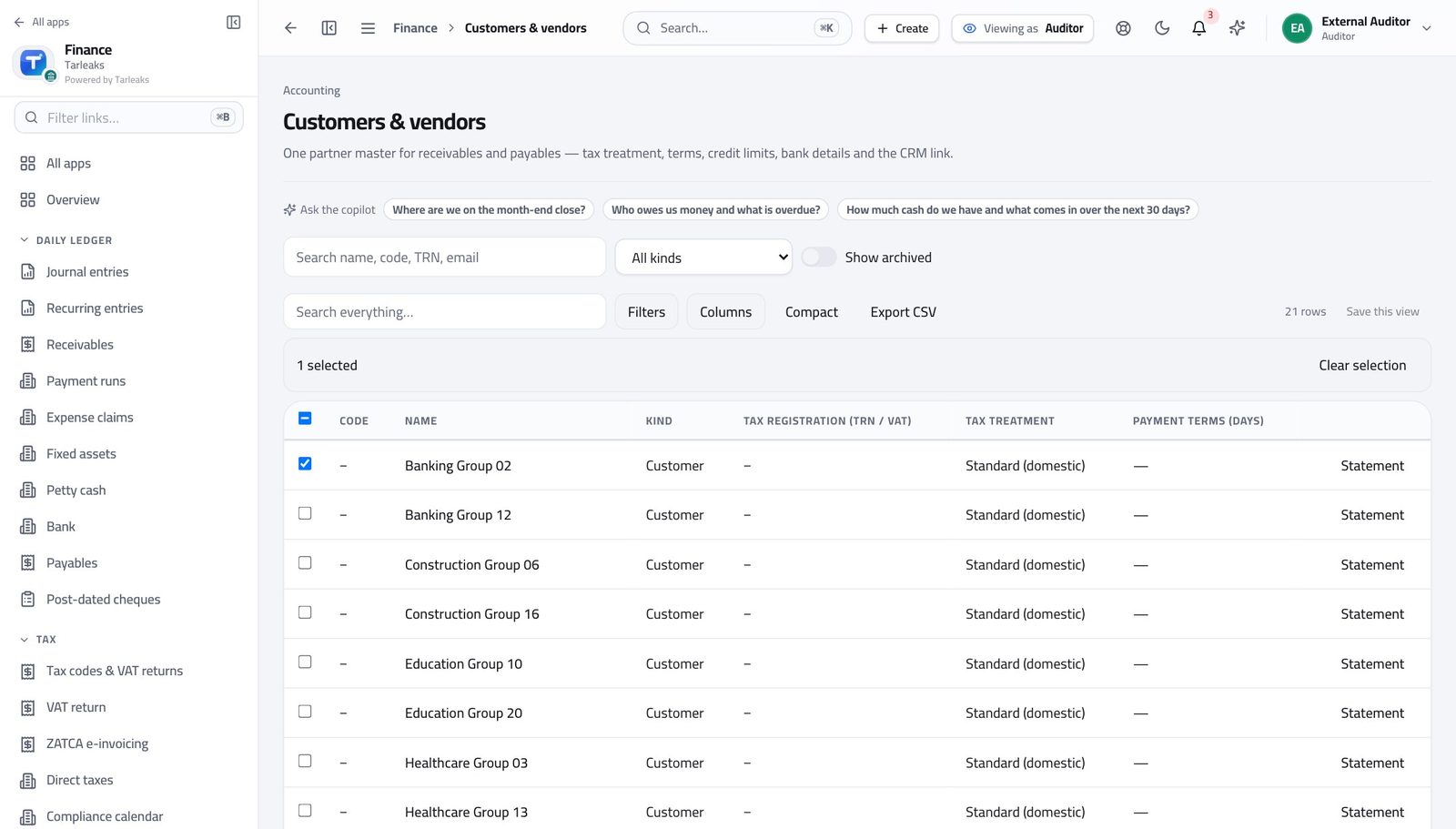Viewport: 1456px width, 829px height.
Task: Collapse the TAX section
Action: coord(38,640)
